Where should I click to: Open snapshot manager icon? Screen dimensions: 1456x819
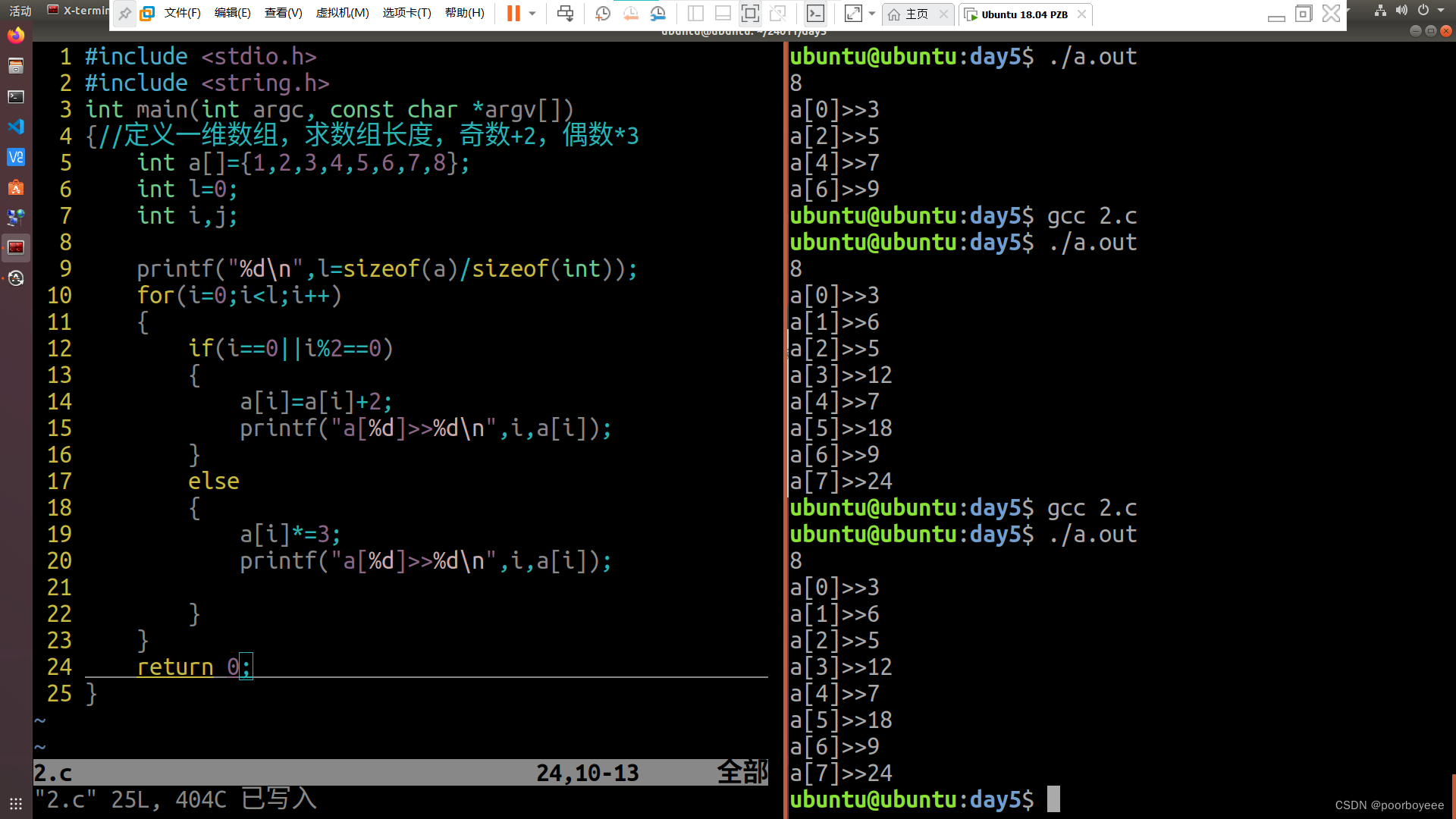point(657,13)
